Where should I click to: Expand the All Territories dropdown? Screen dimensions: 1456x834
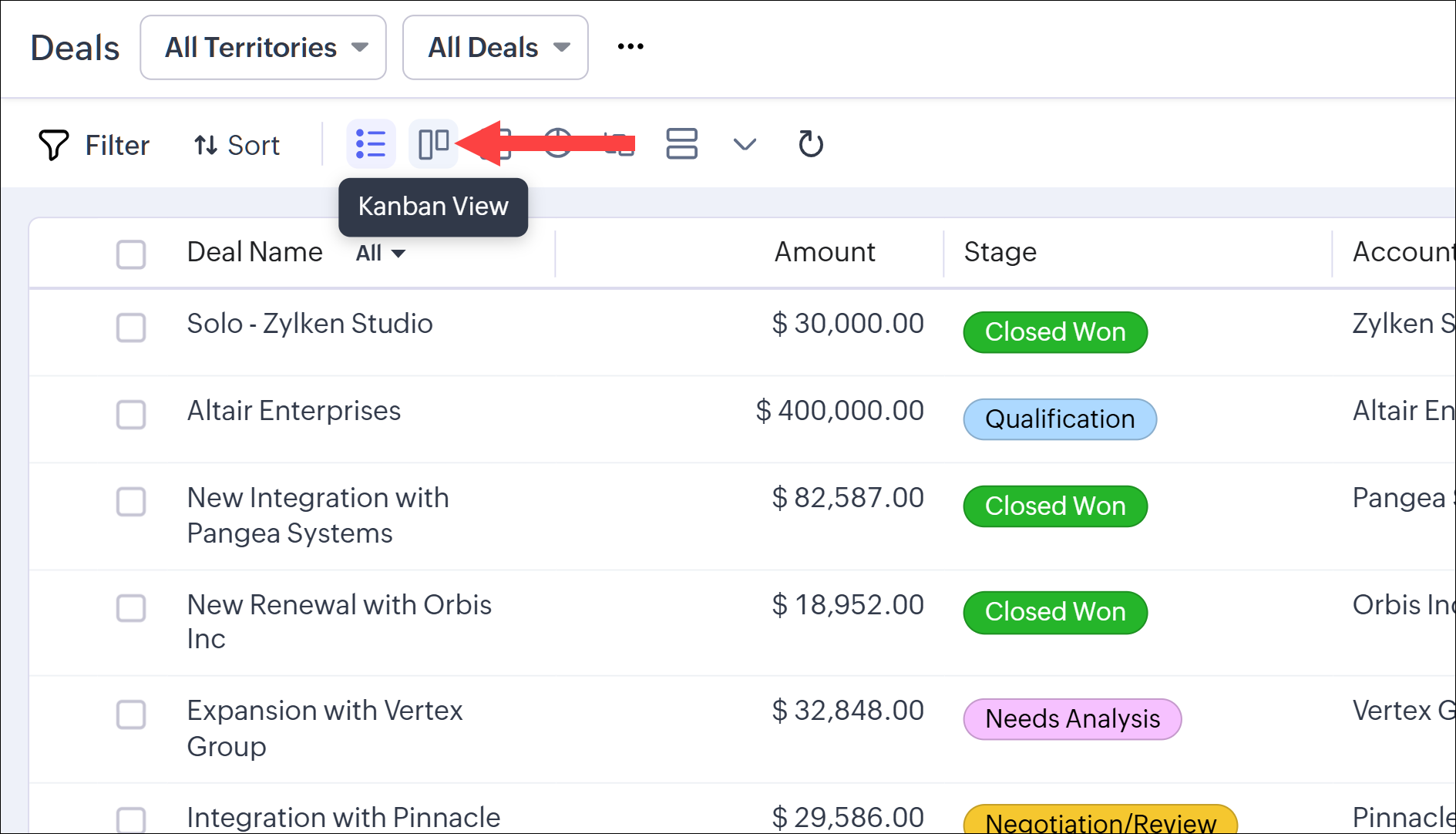(x=263, y=48)
